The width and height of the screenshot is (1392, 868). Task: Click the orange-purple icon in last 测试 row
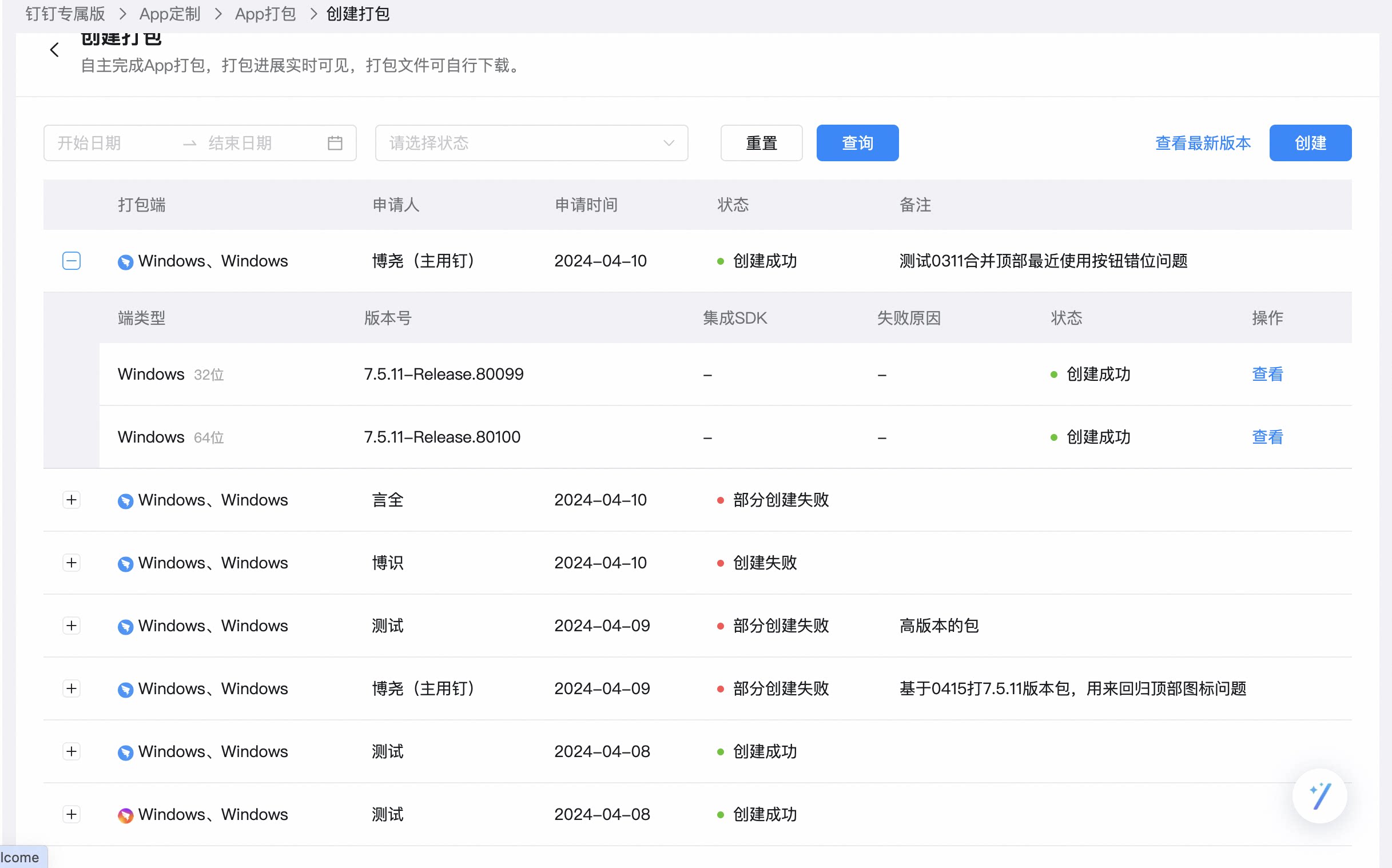click(125, 815)
